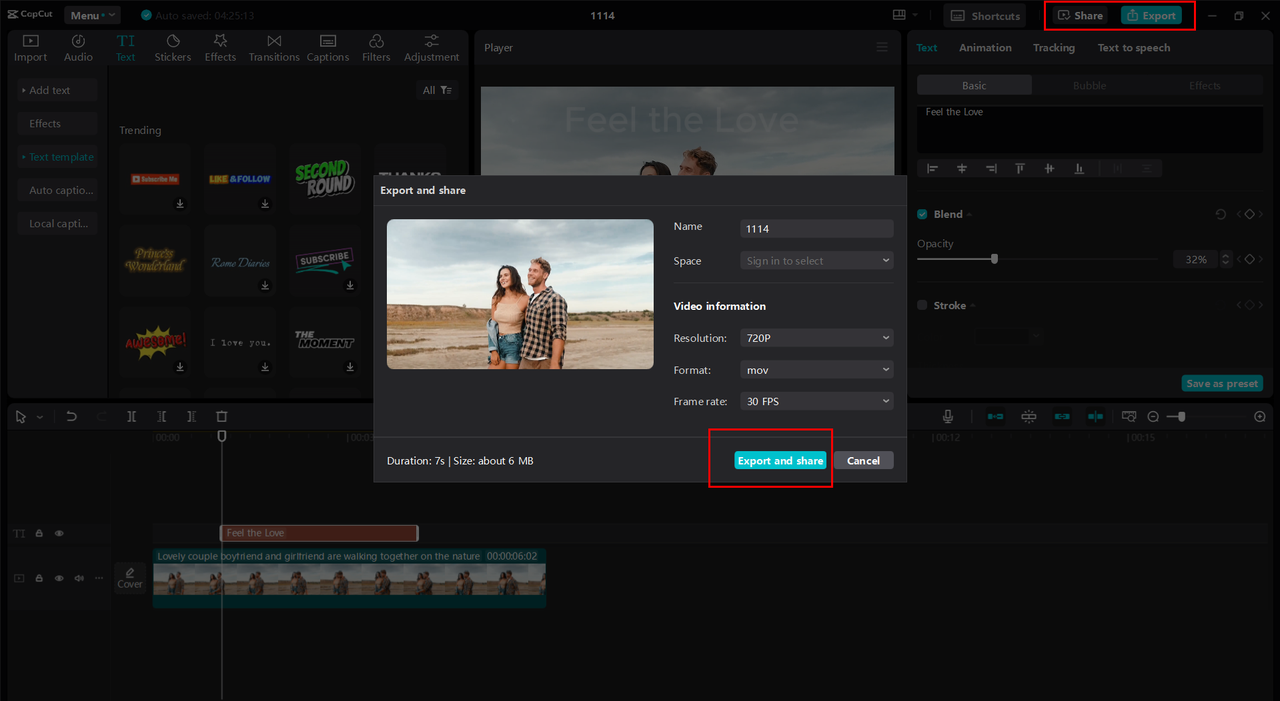Select the Feel the Love text clip
Image resolution: width=1280 pixels, height=701 pixels.
tap(319, 534)
